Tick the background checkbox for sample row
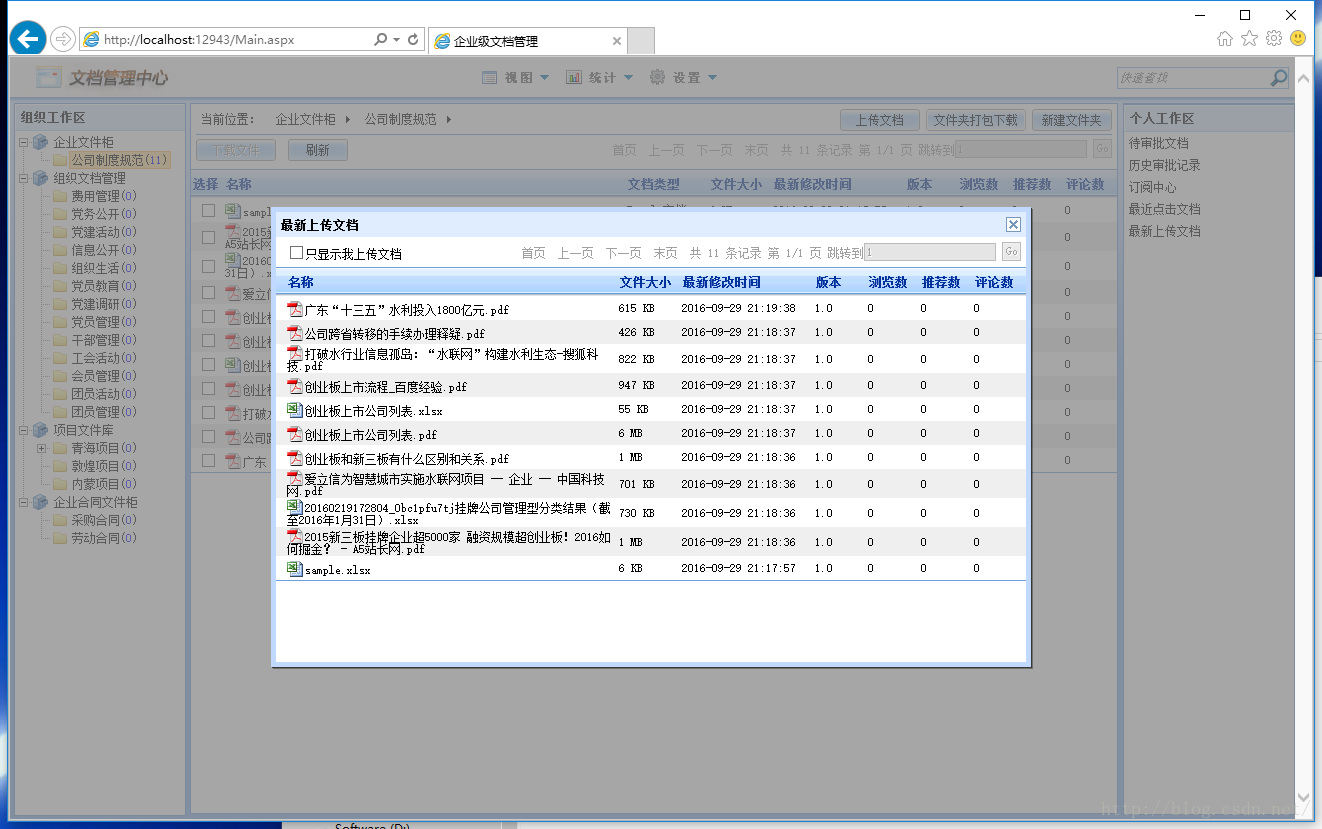This screenshot has width=1322, height=829. point(208,211)
